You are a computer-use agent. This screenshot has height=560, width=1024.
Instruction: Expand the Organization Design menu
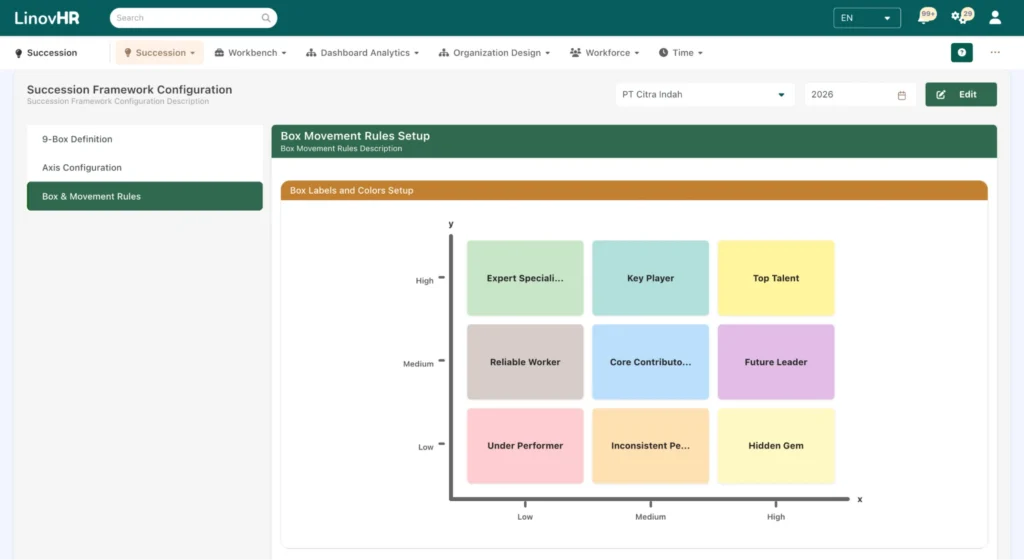click(494, 53)
